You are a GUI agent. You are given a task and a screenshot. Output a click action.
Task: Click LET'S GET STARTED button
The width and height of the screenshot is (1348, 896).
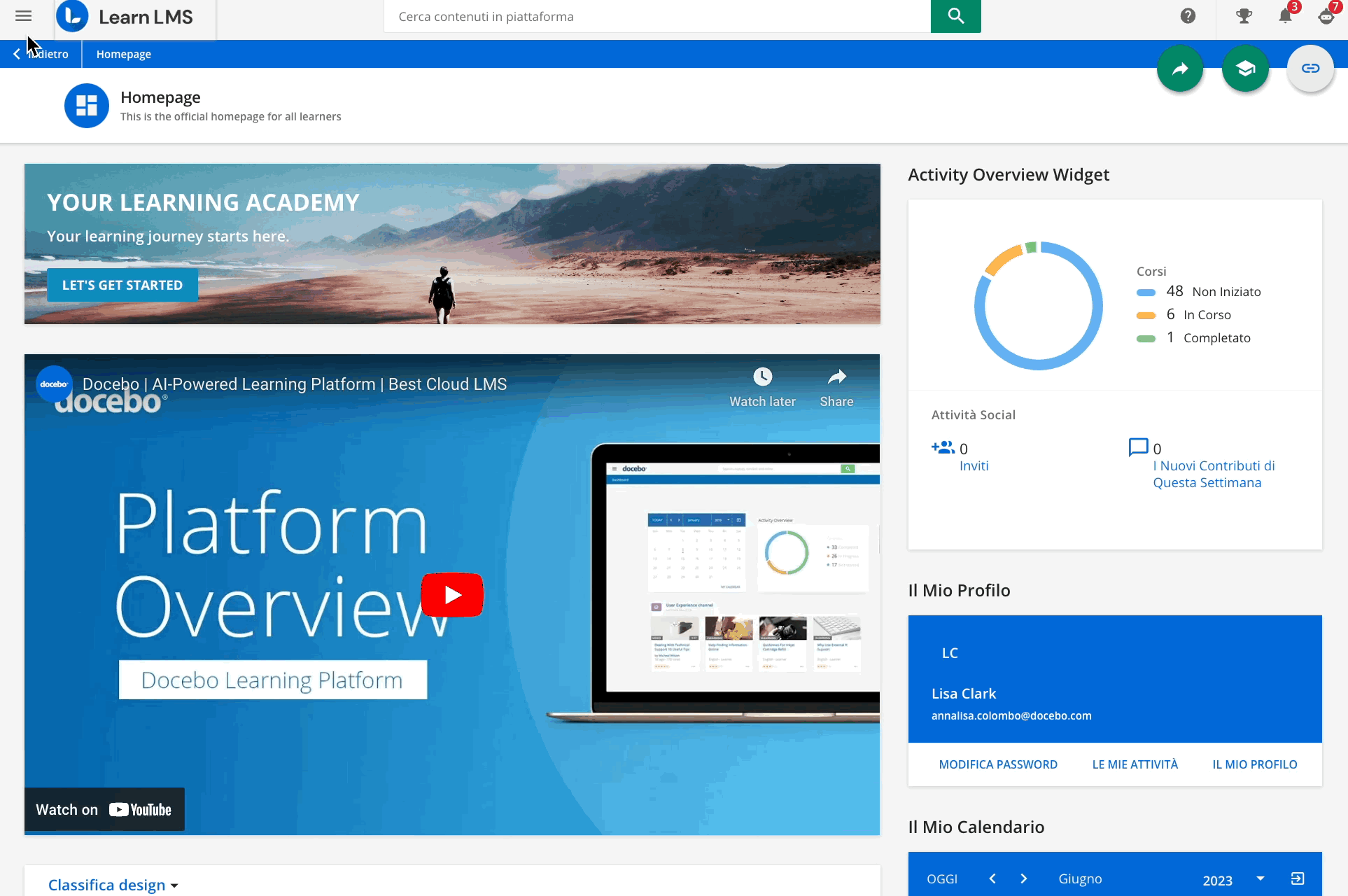(122, 285)
